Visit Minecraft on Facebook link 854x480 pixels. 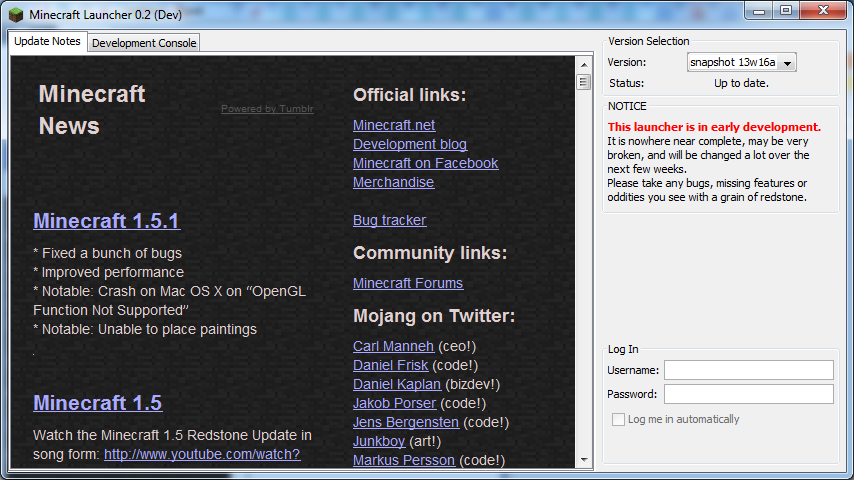point(425,163)
